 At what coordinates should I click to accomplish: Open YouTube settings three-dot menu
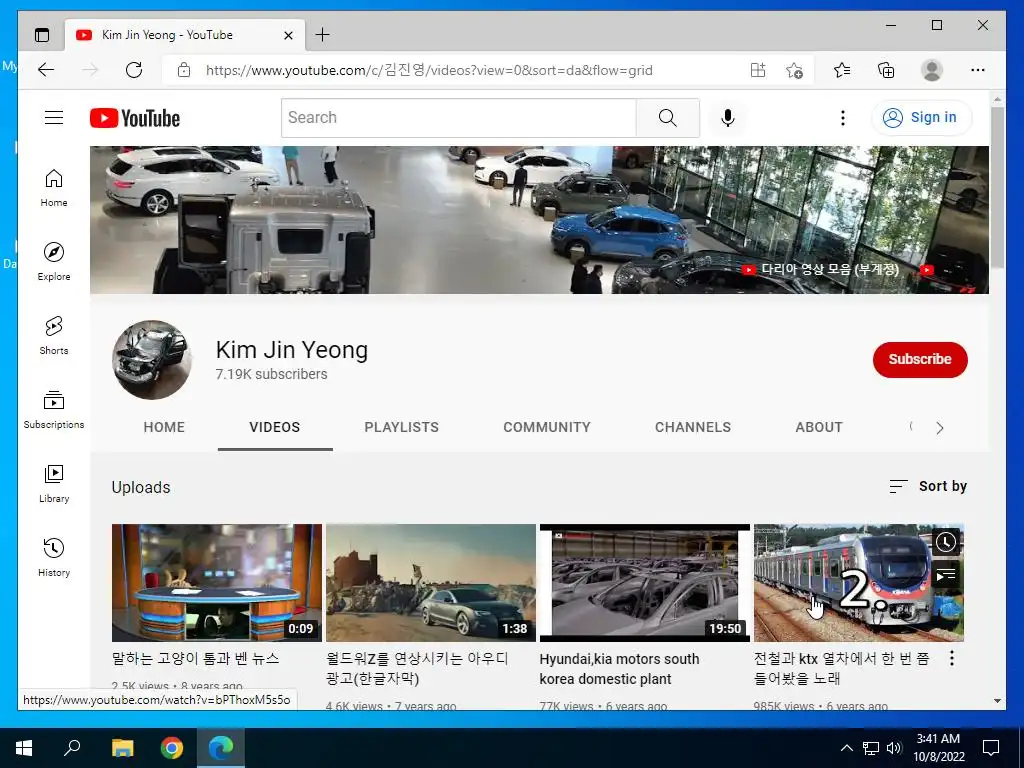tap(842, 118)
